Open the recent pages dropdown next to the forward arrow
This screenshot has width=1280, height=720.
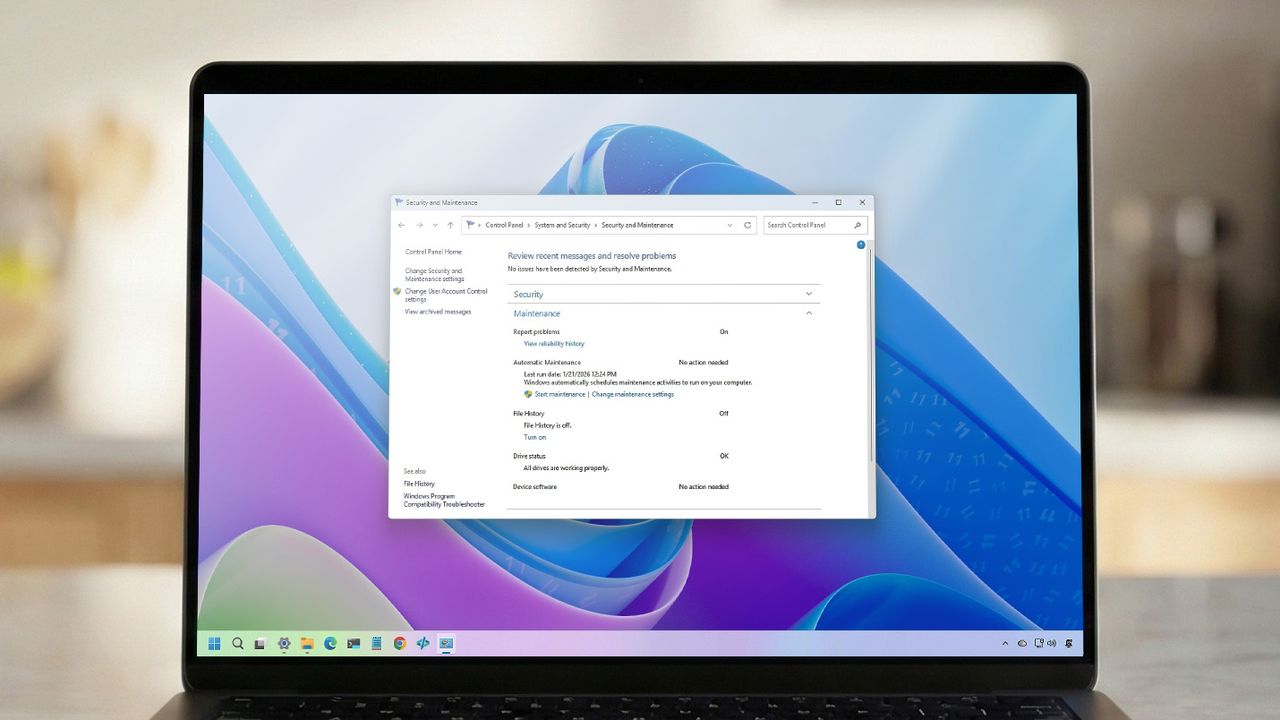pyautogui.click(x=434, y=224)
